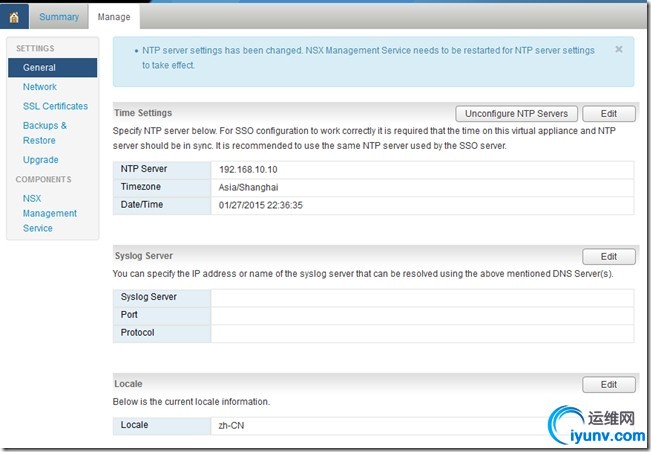Click the empty Port value cell
The height and width of the screenshot is (452, 651).
(x=422, y=316)
